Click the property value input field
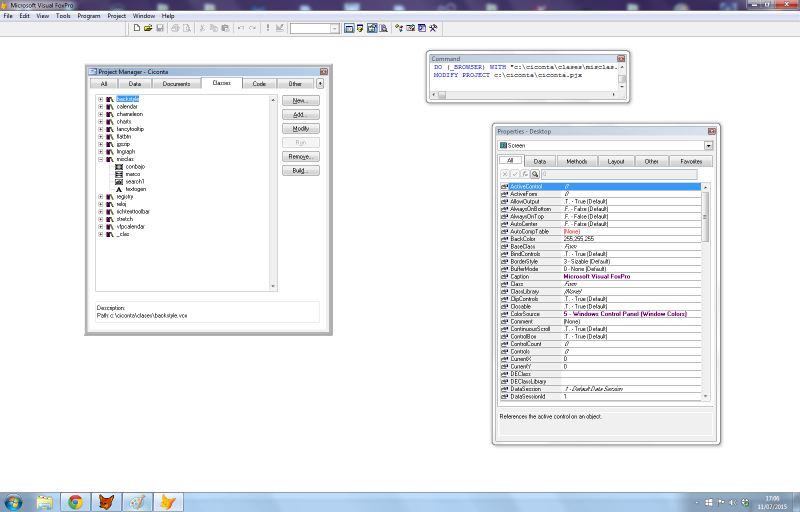The height and width of the screenshot is (512, 800). [619, 174]
